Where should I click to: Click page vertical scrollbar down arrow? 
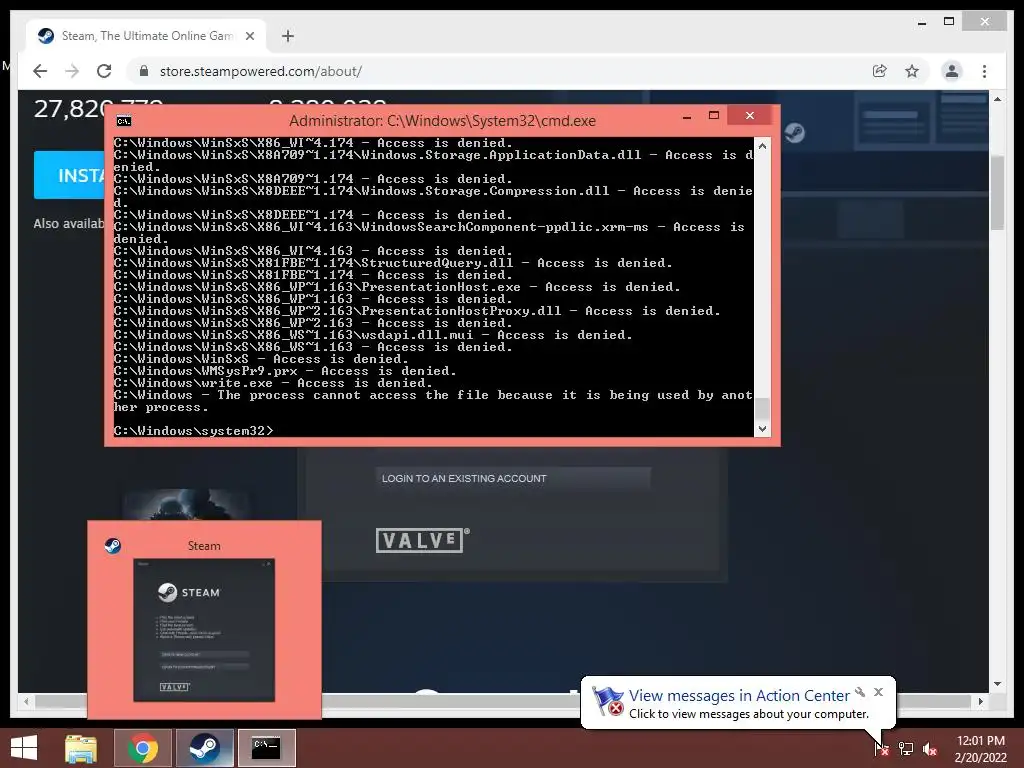(997, 684)
